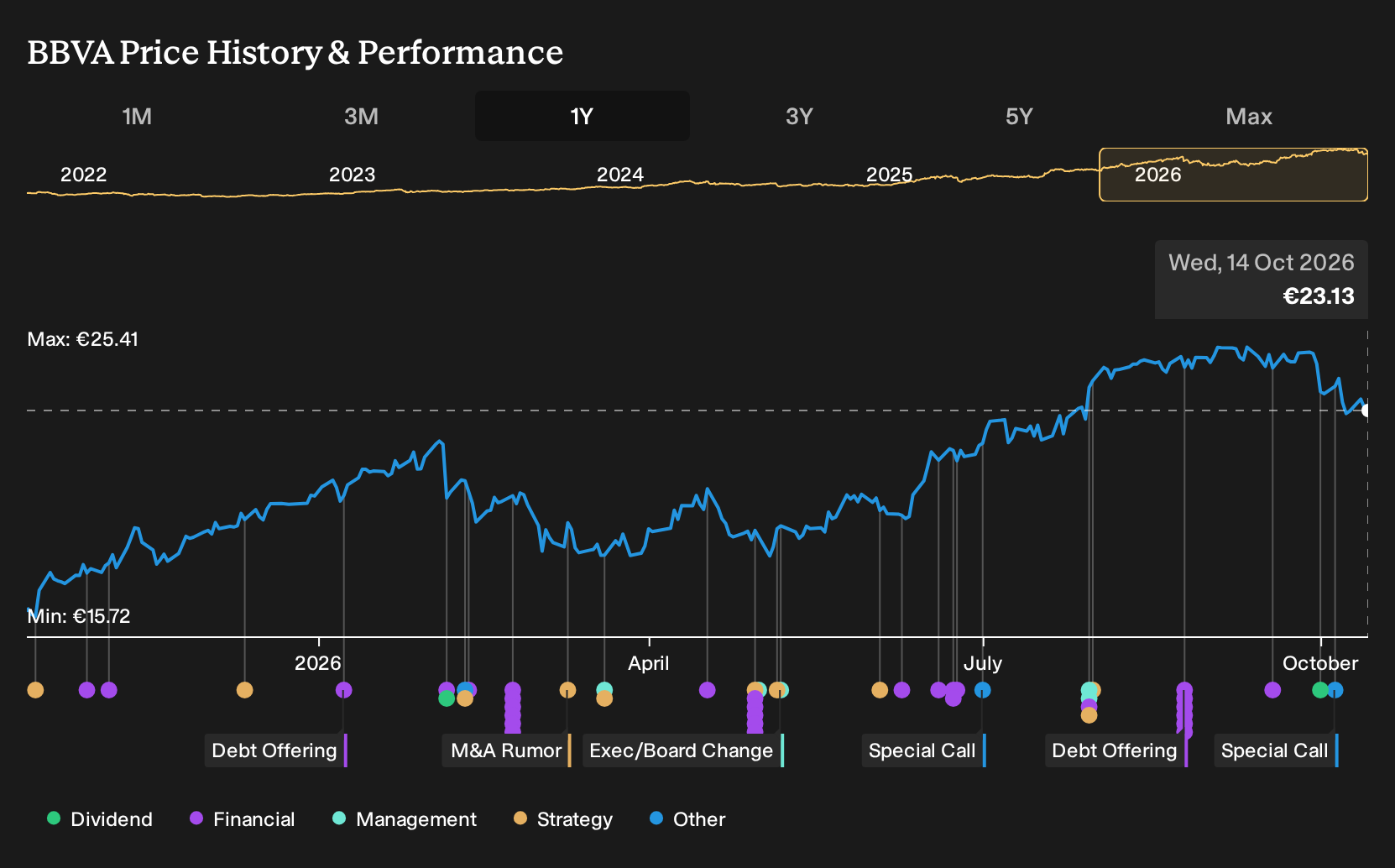Image resolution: width=1395 pixels, height=868 pixels.
Task: Click the Min: €15.72 label
Action: pyautogui.click(x=79, y=616)
